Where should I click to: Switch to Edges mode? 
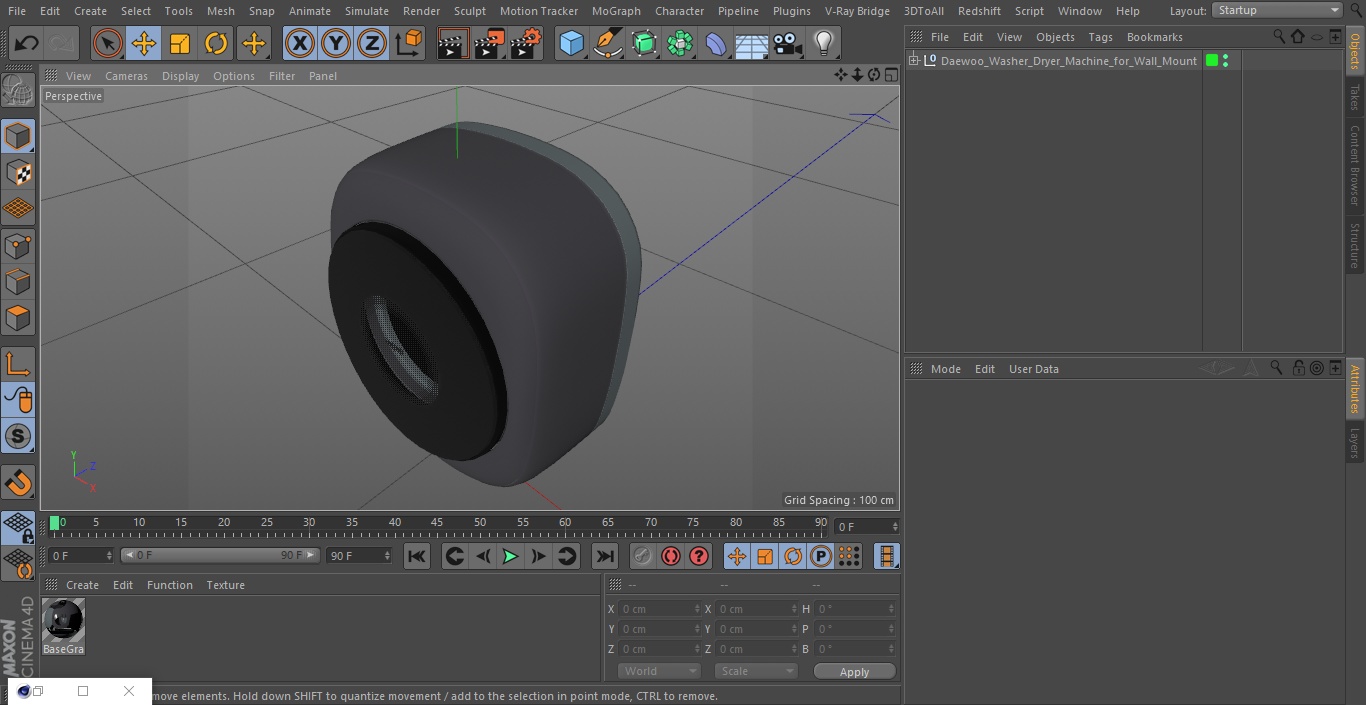click(18, 282)
